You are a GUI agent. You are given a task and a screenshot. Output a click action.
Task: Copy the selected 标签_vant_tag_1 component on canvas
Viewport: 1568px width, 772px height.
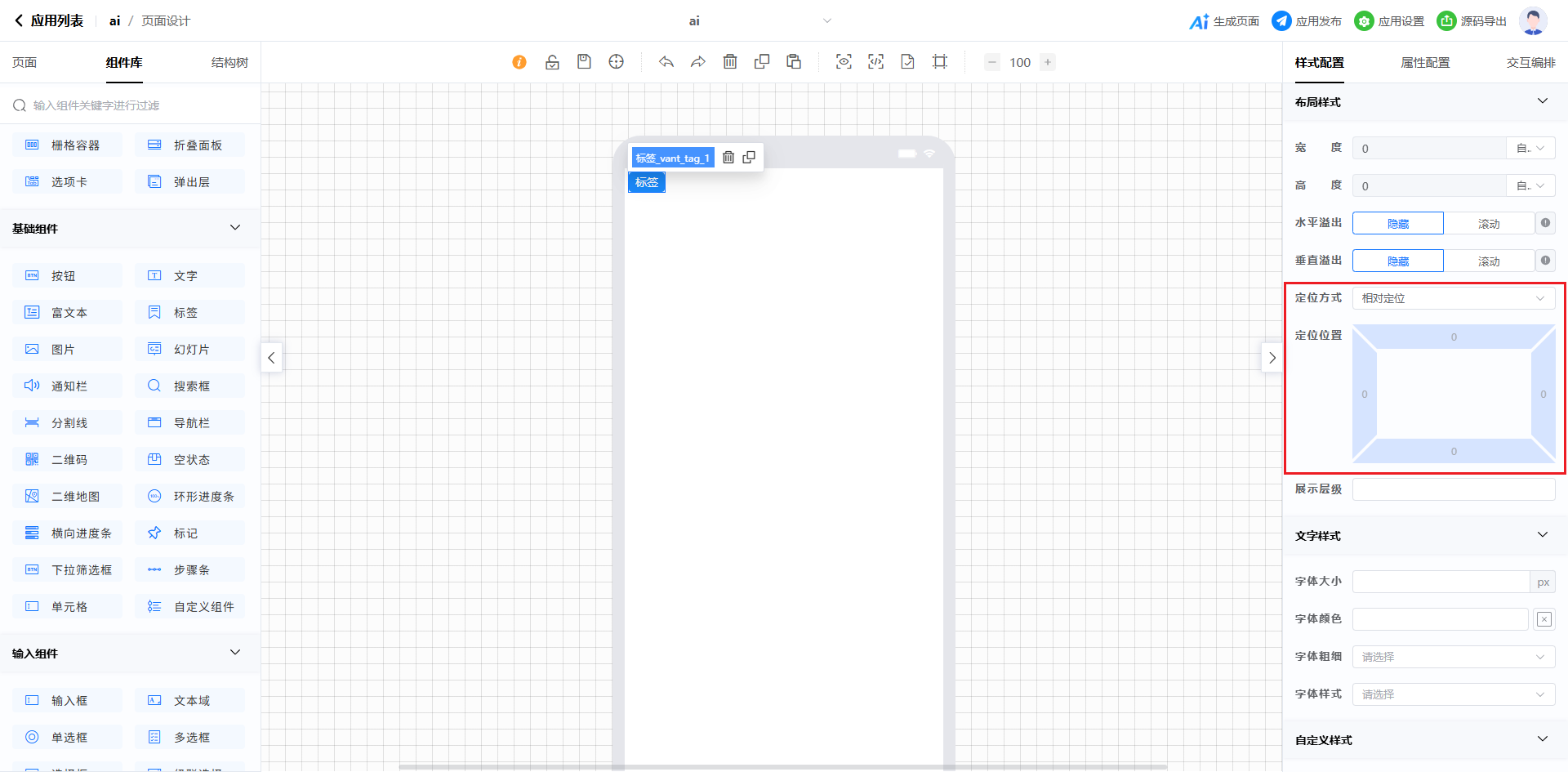749,158
